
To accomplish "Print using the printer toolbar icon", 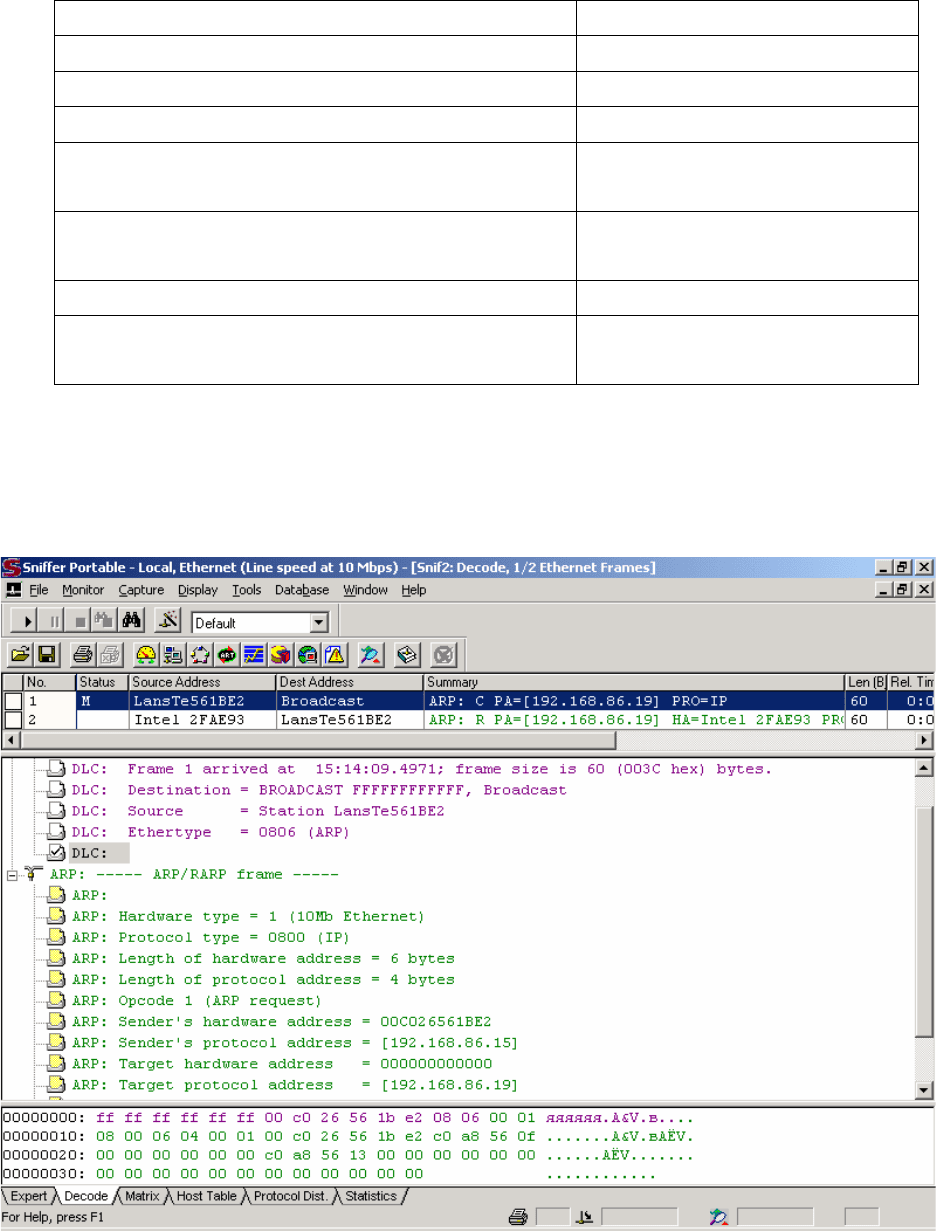I will pos(83,655).
